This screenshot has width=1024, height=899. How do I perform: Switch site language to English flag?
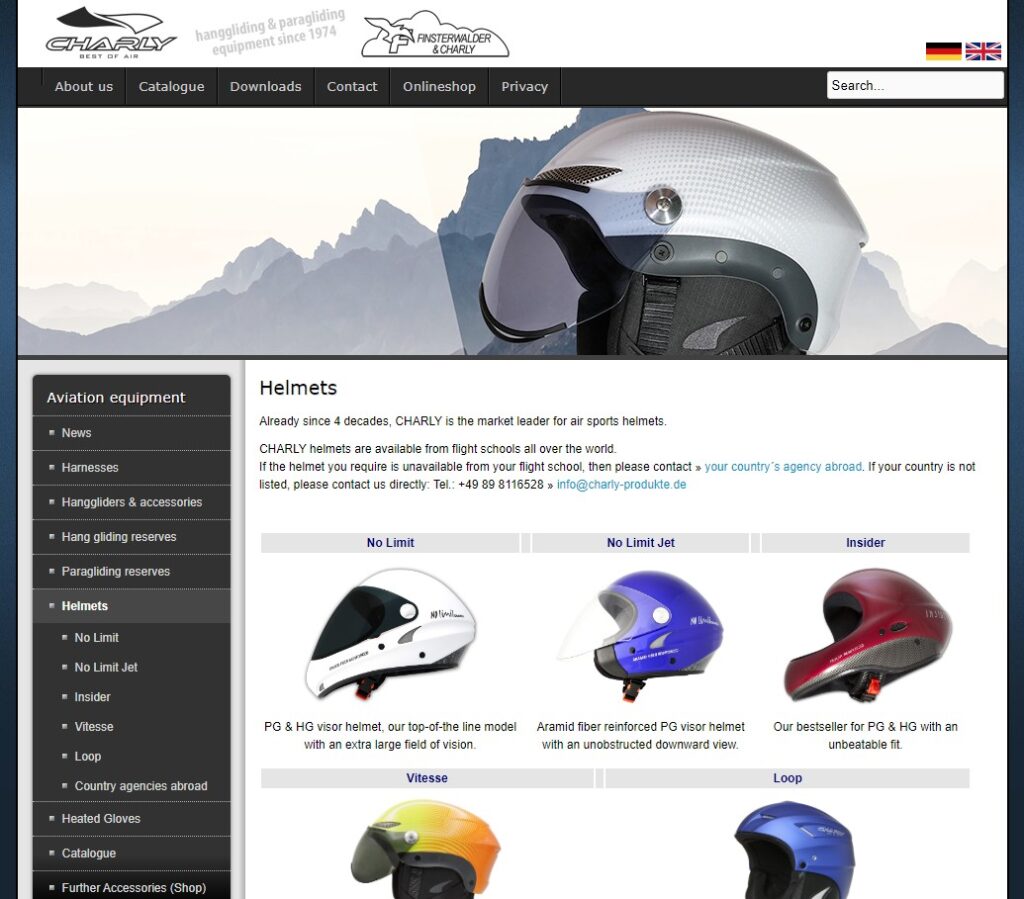pyautogui.click(x=983, y=51)
